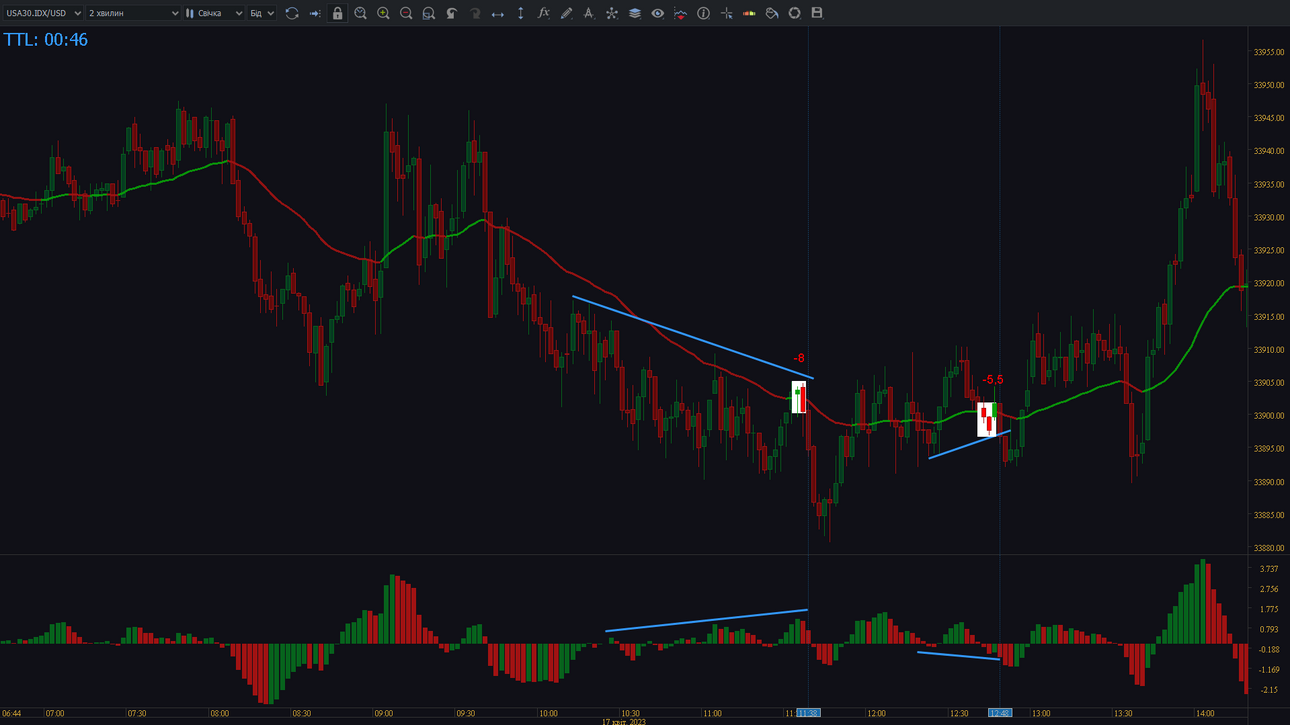
Task: Open the pattern nodes tool icon
Action: click(612, 13)
